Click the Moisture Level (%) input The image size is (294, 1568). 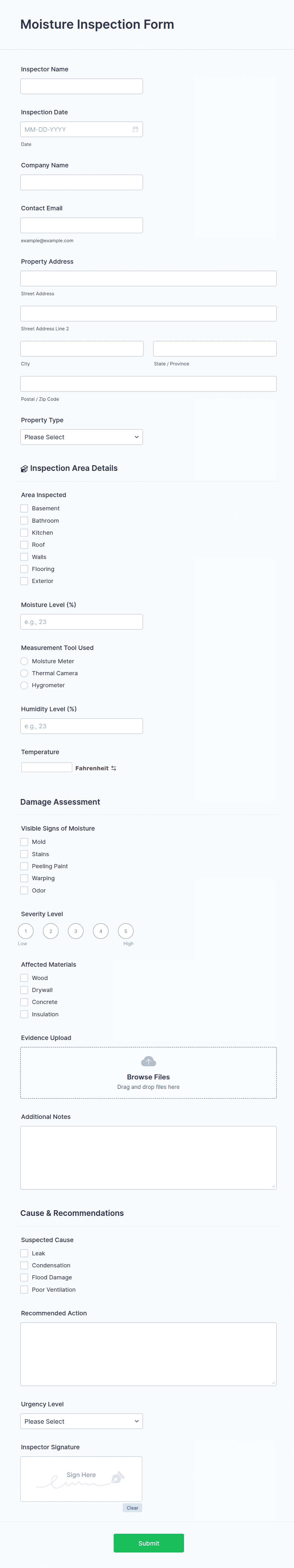82,622
